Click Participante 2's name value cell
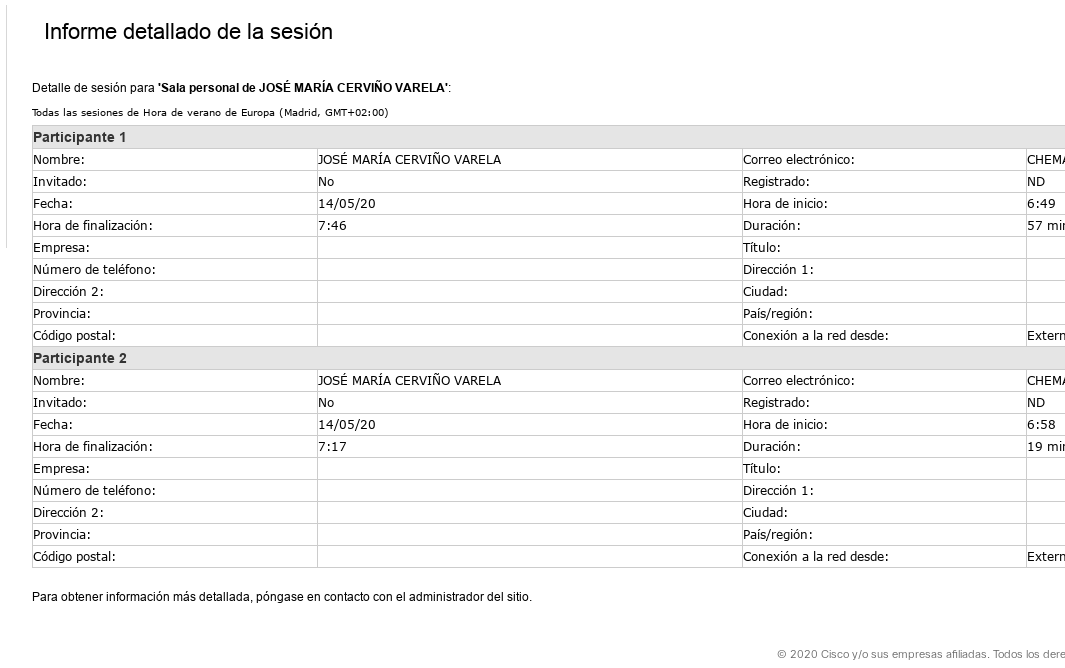 pyautogui.click(x=409, y=381)
